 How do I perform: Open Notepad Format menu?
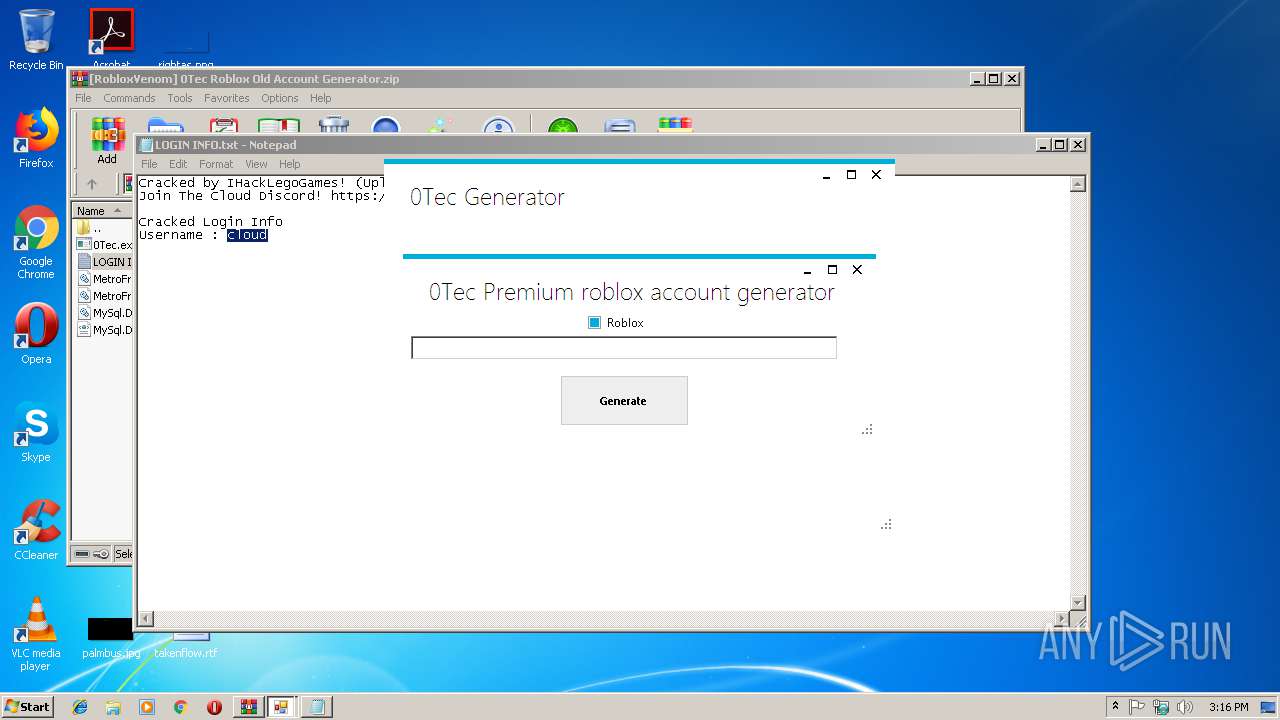(216, 164)
